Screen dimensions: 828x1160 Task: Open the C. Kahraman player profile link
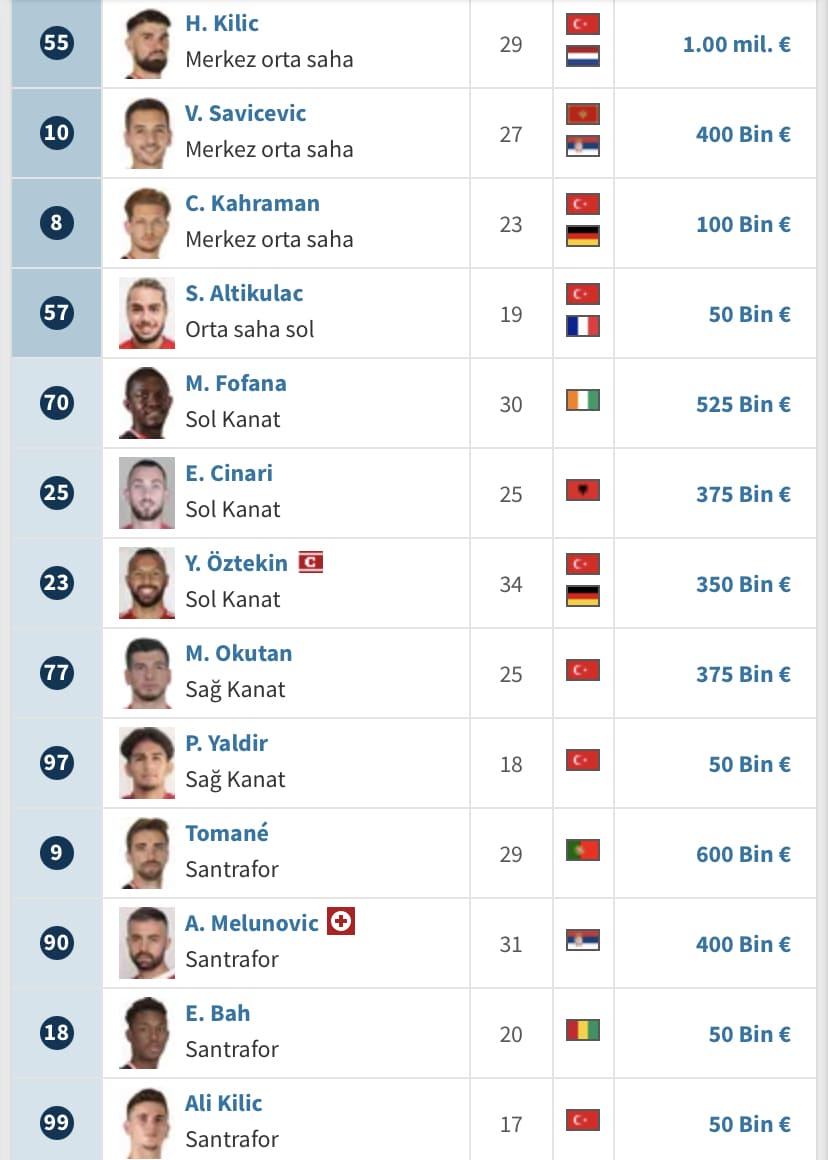pos(252,203)
